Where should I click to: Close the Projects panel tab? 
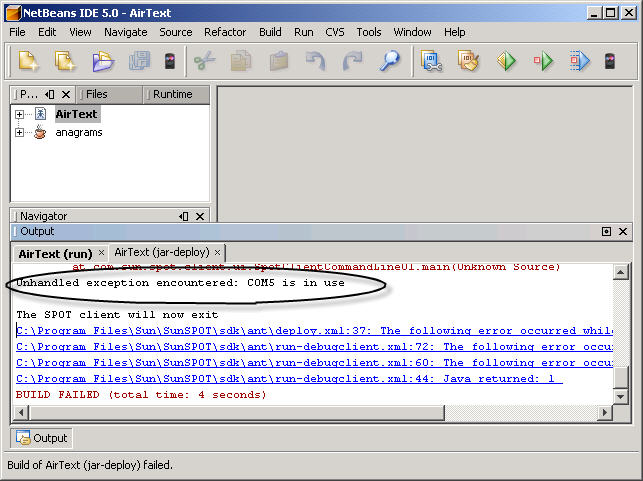pyautogui.click(x=66, y=94)
